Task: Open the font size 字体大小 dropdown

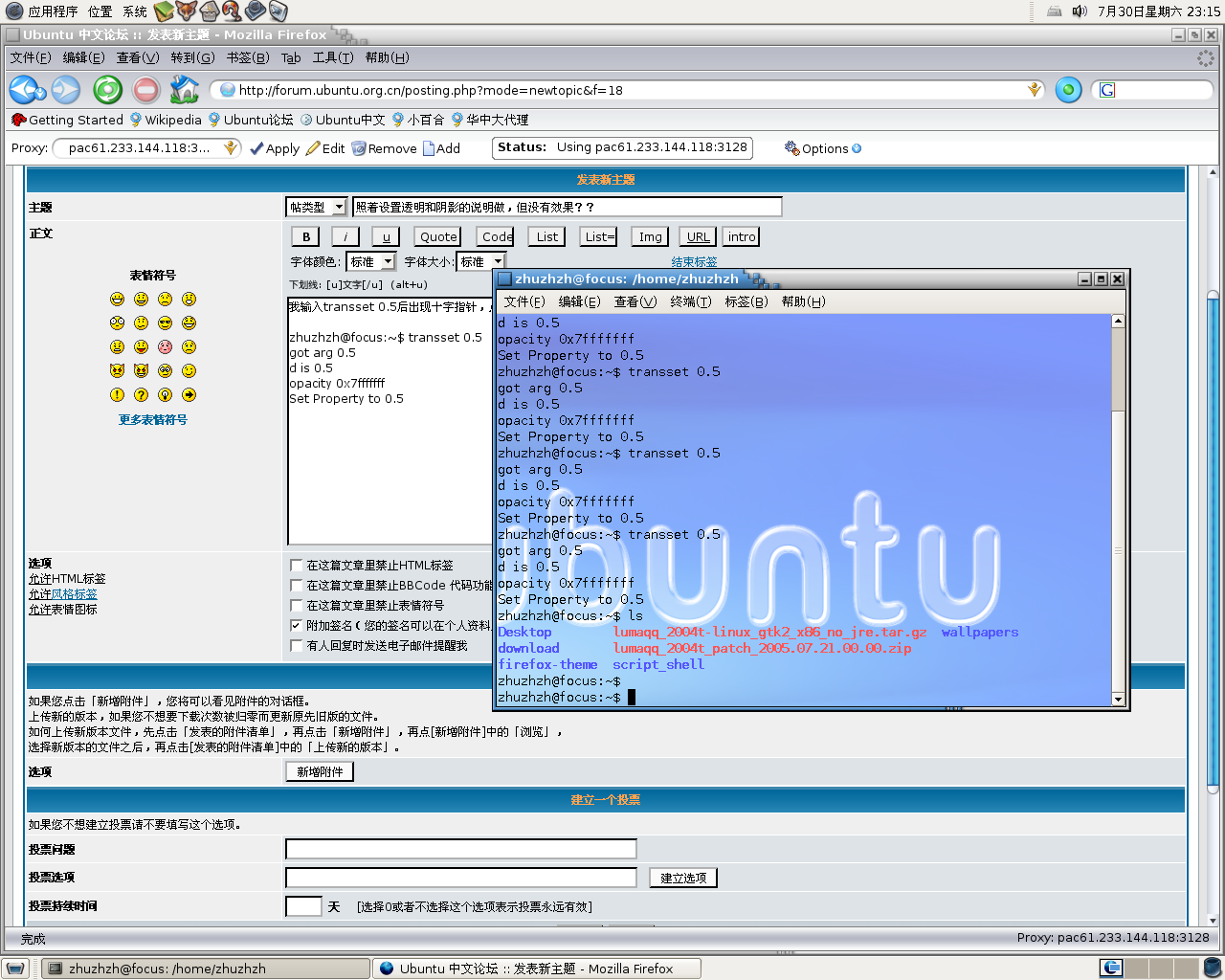Action: pyautogui.click(x=480, y=261)
